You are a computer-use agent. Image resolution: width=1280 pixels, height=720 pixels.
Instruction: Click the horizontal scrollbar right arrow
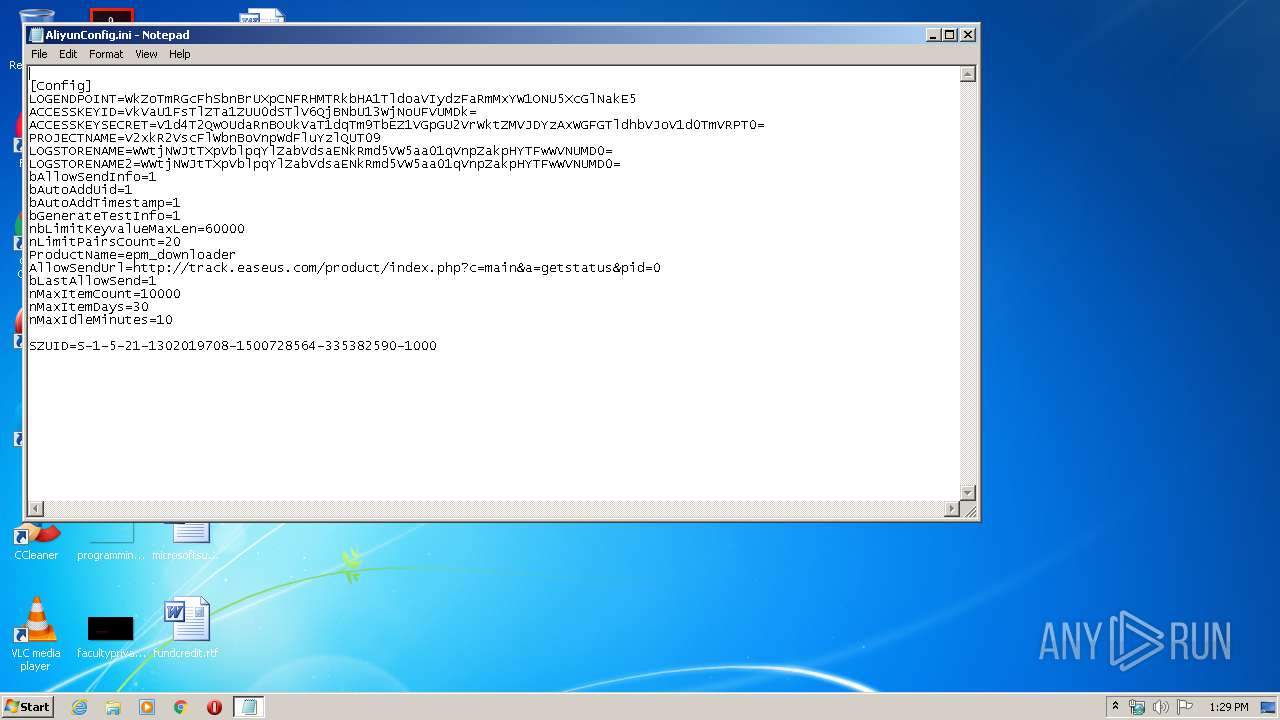(x=952, y=509)
